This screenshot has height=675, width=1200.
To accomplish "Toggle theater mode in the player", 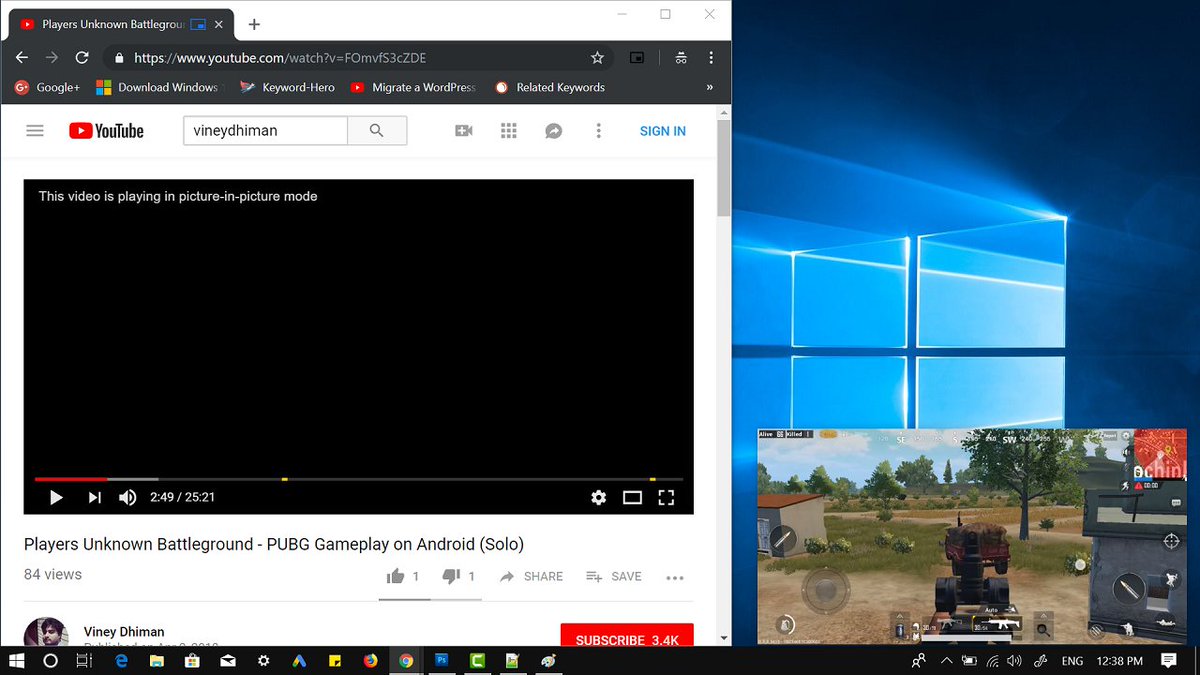I will 632,497.
